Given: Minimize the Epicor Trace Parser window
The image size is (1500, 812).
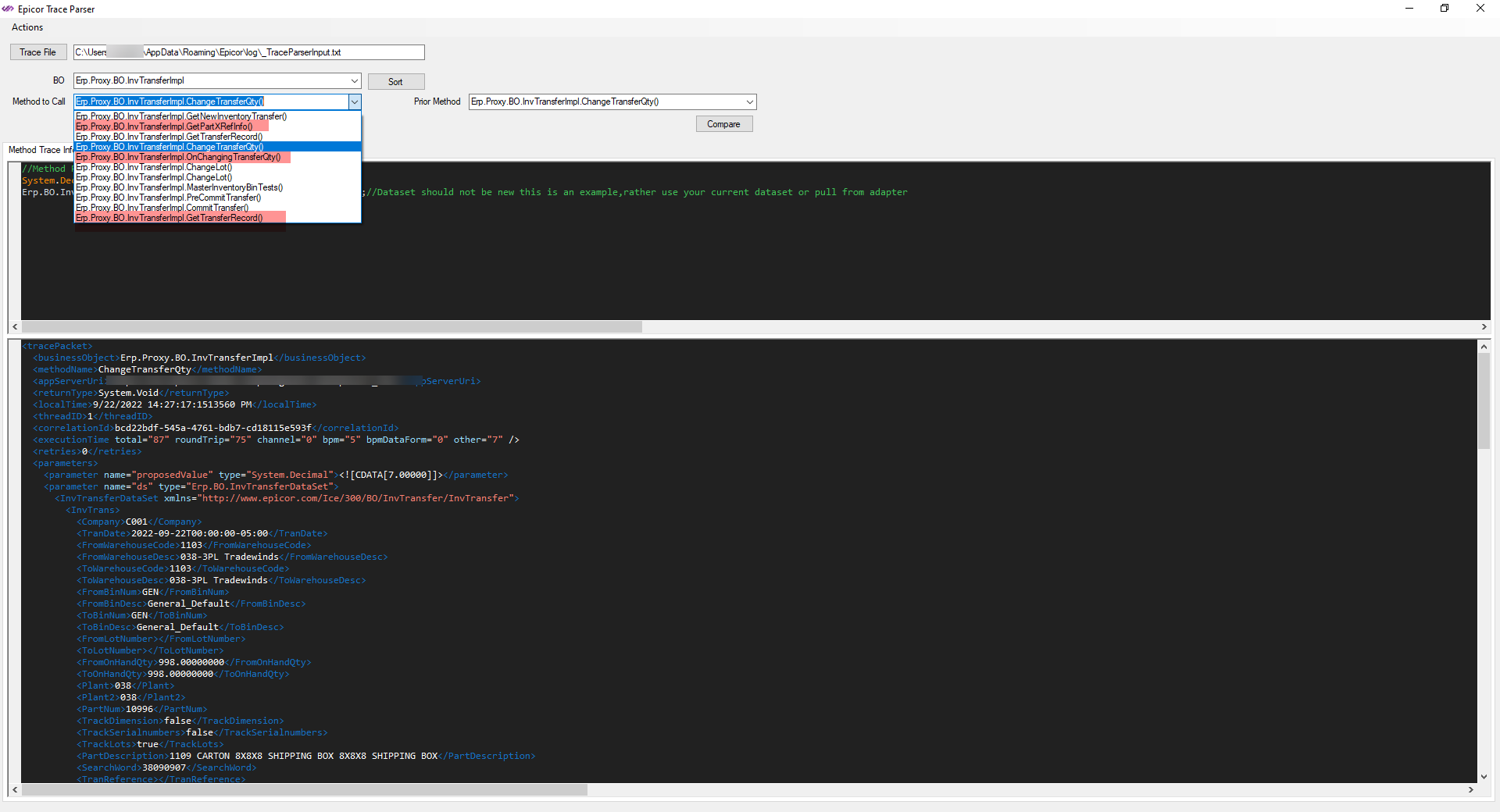Looking at the screenshot, I should (x=1409, y=9).
